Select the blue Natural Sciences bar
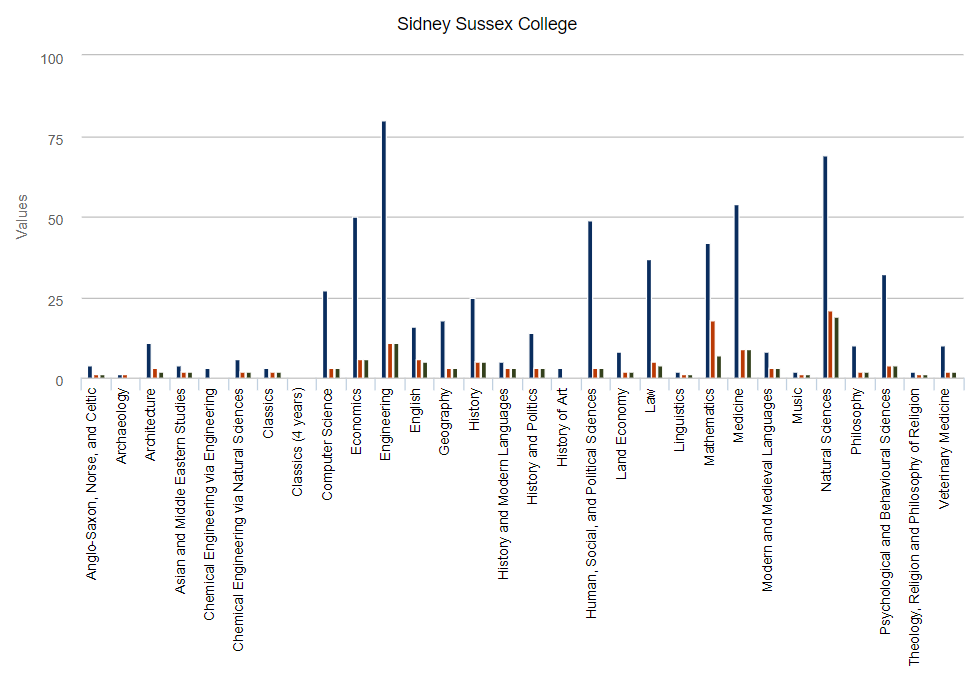The height and width of the screenshot is (681, 980). [x=825, y=267]
